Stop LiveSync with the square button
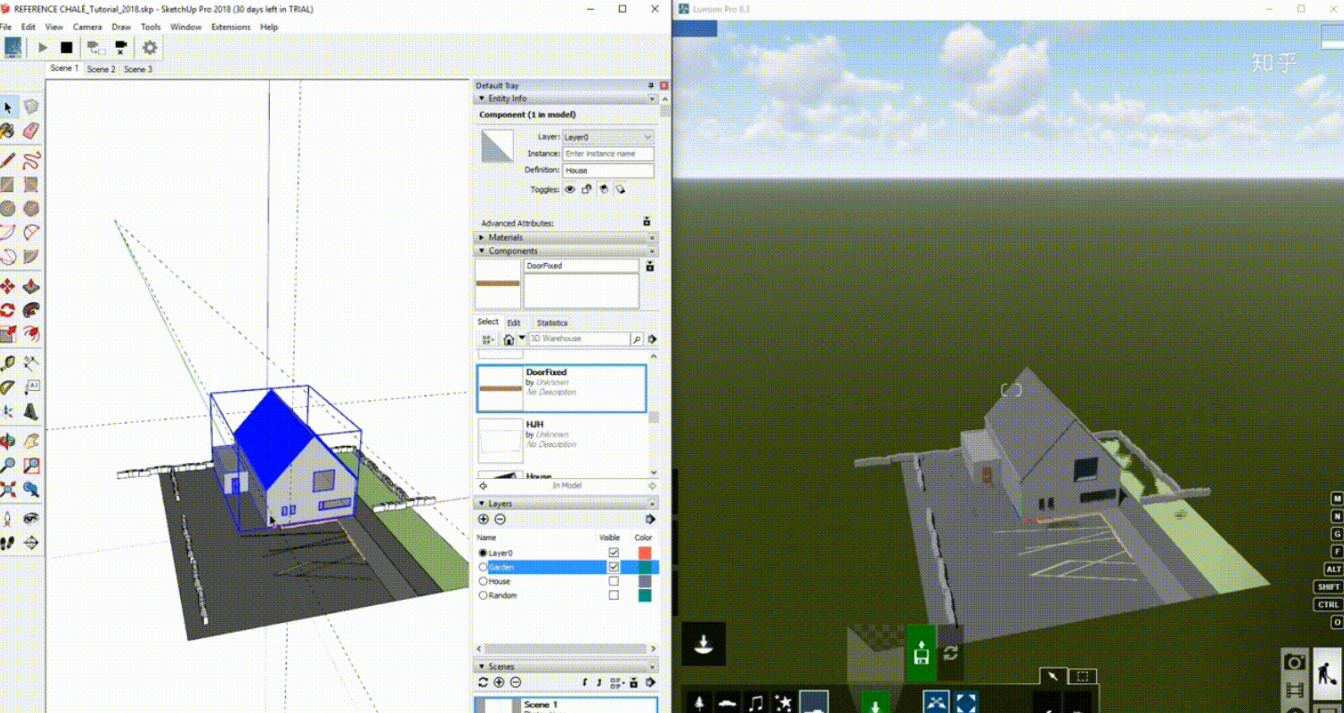Image resolution: width=1344 pixels, height=713 pixels. 67,47
